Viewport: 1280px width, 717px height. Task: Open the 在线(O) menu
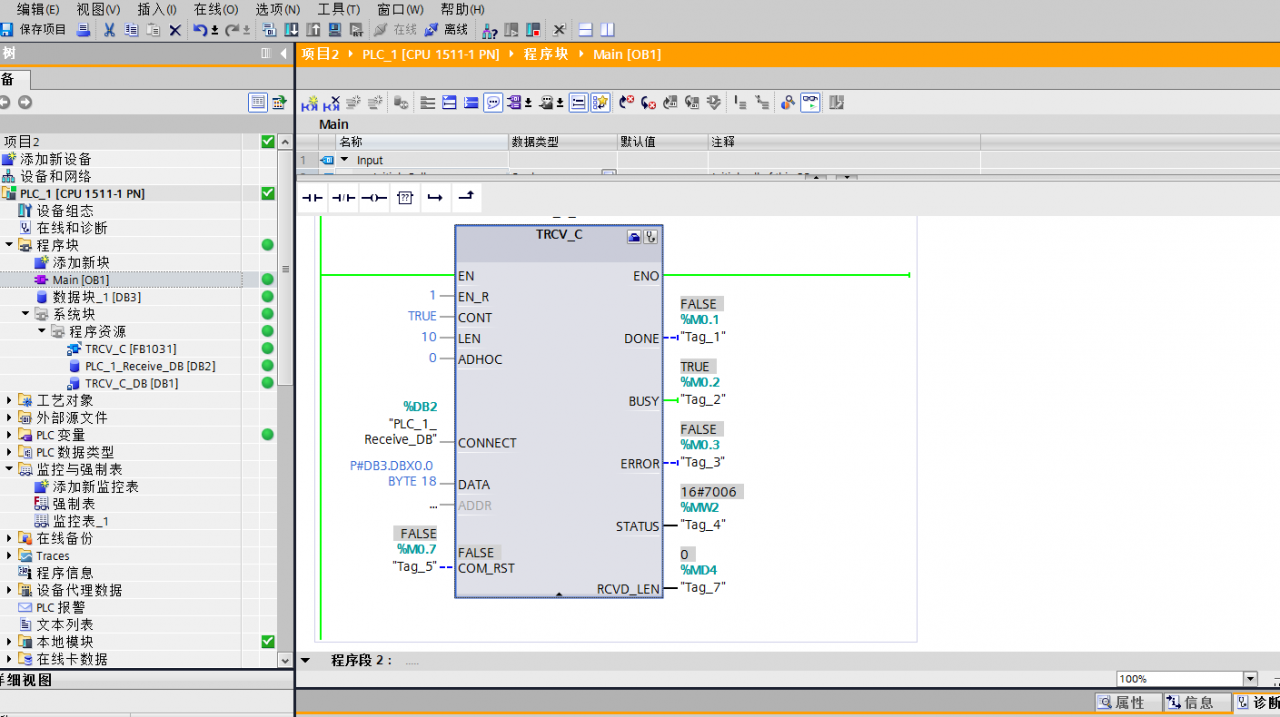pyautogui.click(x=216, y=9)
